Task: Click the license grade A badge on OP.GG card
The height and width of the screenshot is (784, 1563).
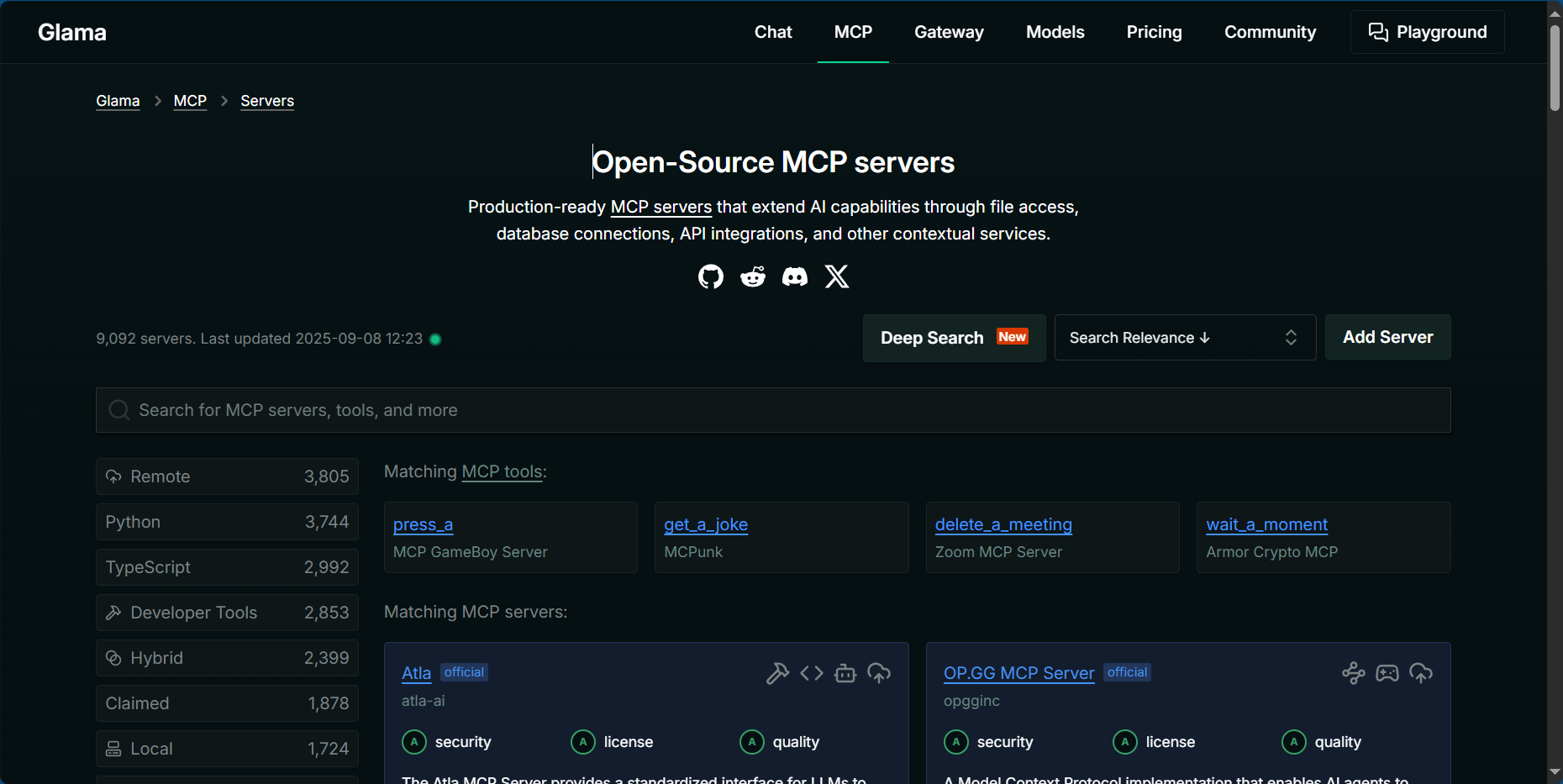Action: [1125, 742]
